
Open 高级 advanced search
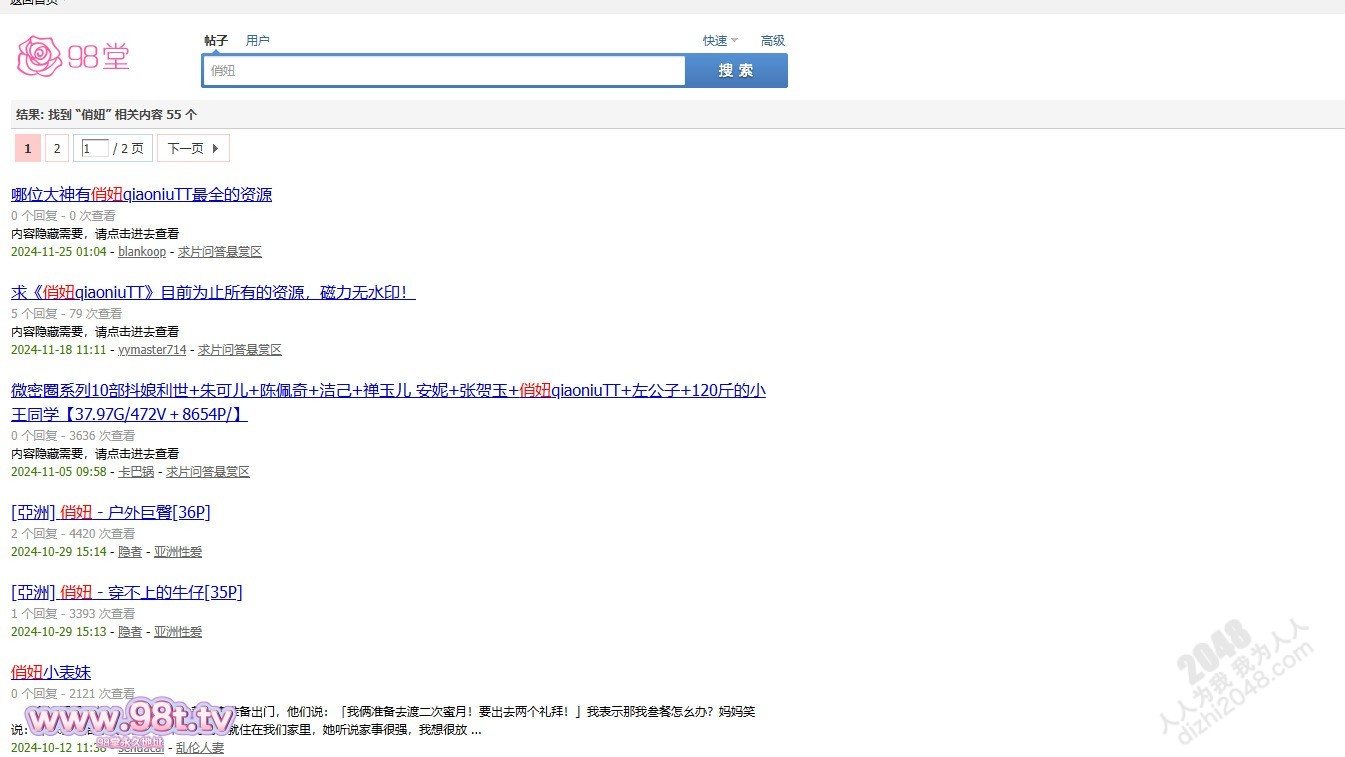[773, 41]
